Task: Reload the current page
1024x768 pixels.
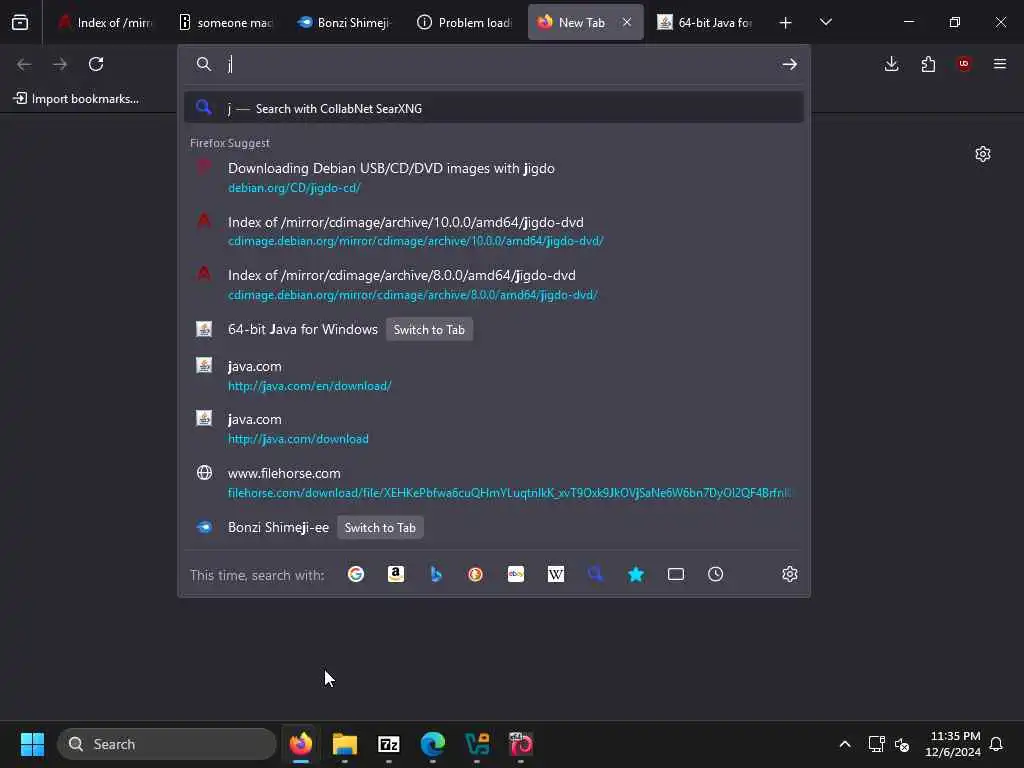Action: [96, 64]
